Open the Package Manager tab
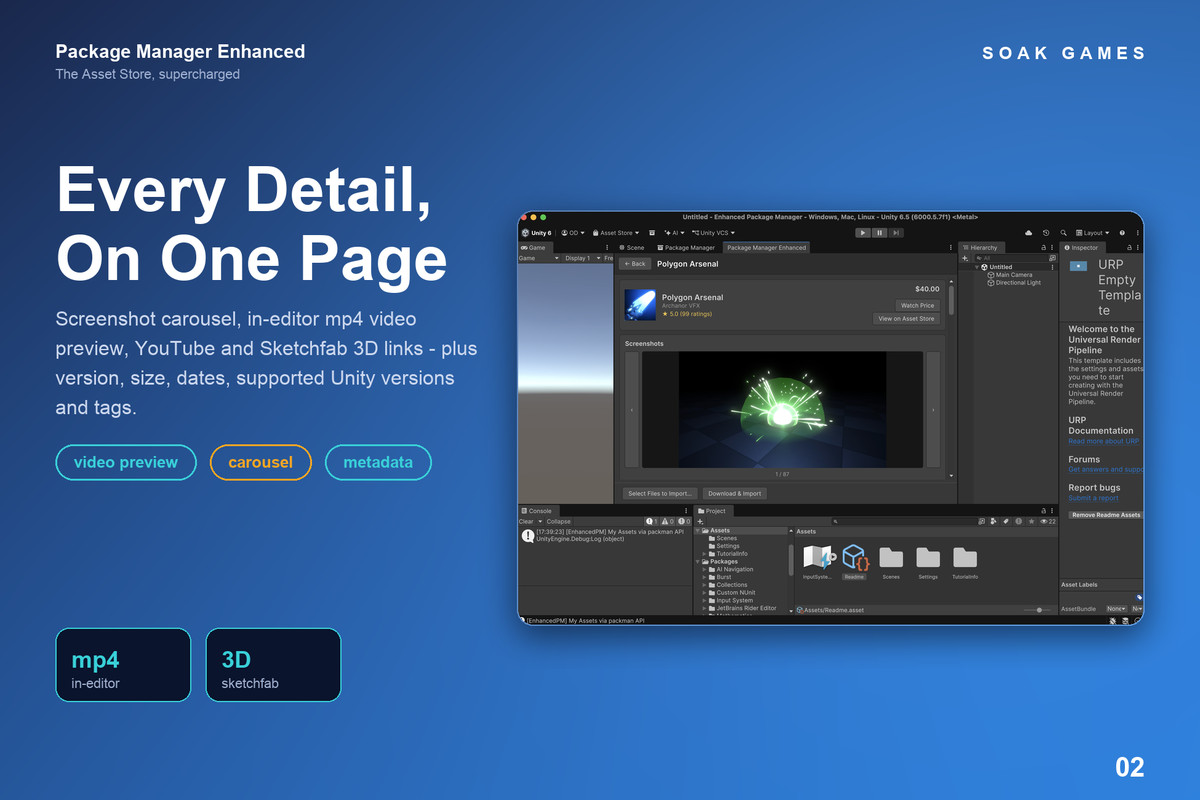Screen dimensions: 1200x800 click(x=686, y=247)
